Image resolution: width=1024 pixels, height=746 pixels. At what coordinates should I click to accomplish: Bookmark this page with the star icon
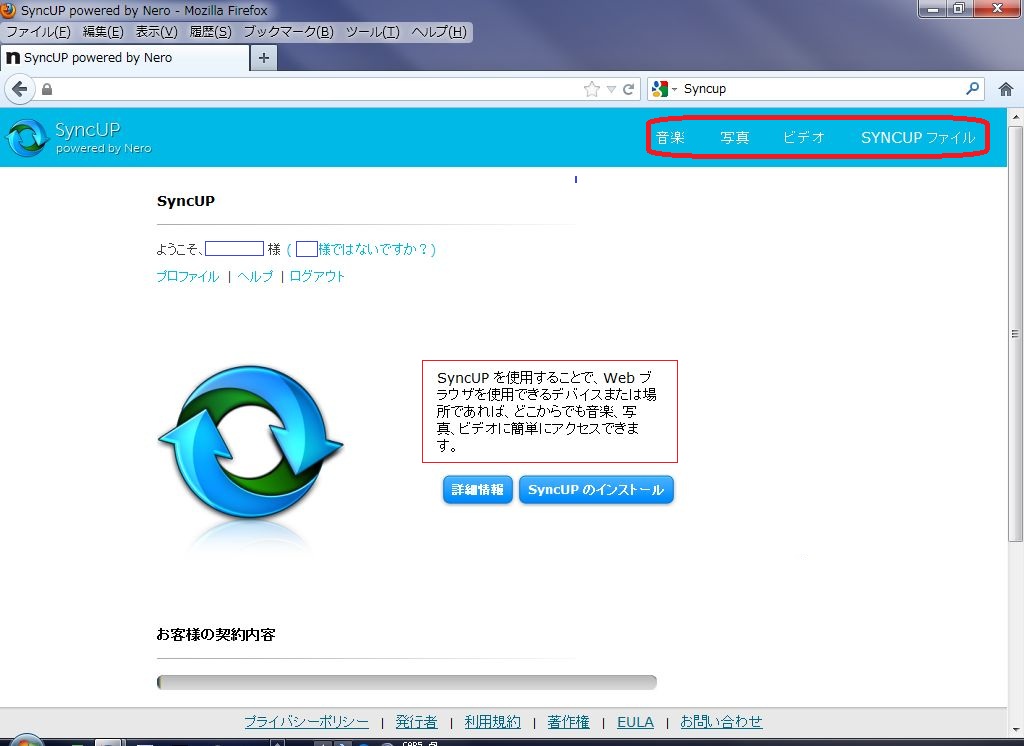(592, 88)
